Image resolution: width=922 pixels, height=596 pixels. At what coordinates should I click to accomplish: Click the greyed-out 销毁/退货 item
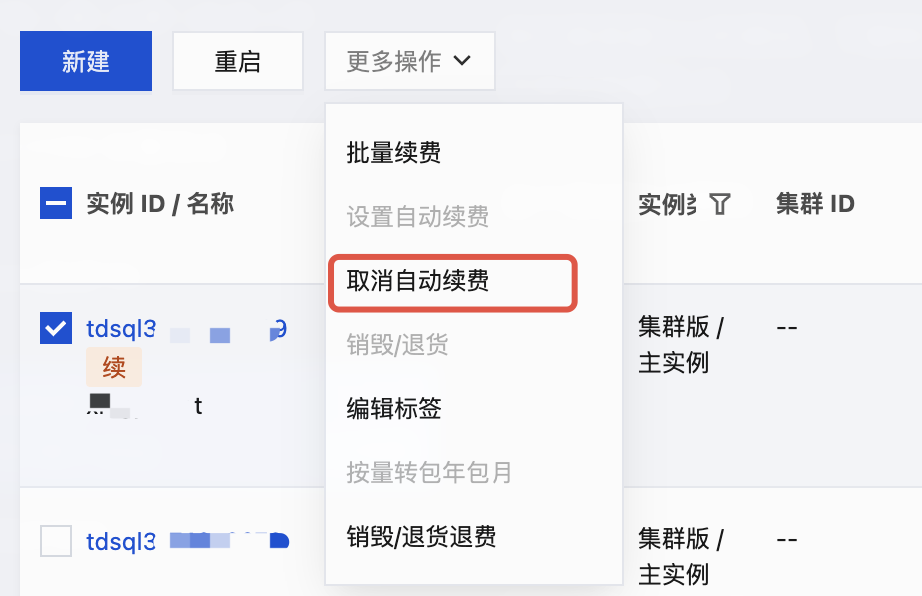point(397,345)
